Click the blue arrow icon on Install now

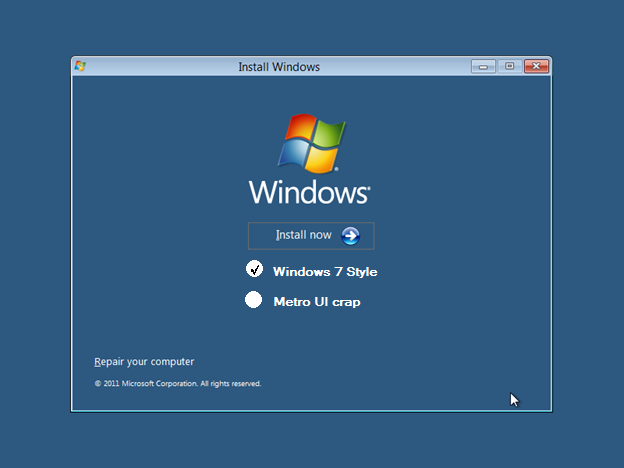(x=350, y=236)
